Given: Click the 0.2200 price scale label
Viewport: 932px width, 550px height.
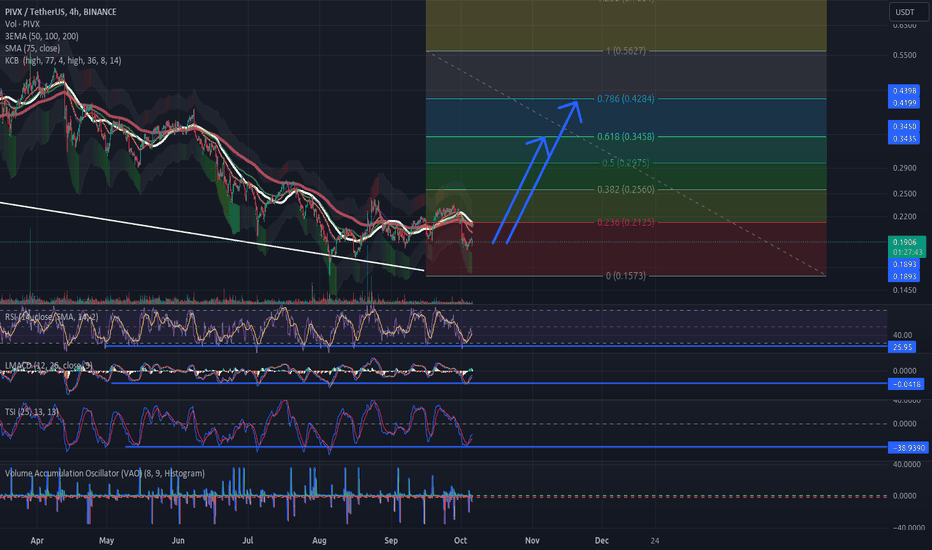Looking at the screenshot, I should click(904, 217).
